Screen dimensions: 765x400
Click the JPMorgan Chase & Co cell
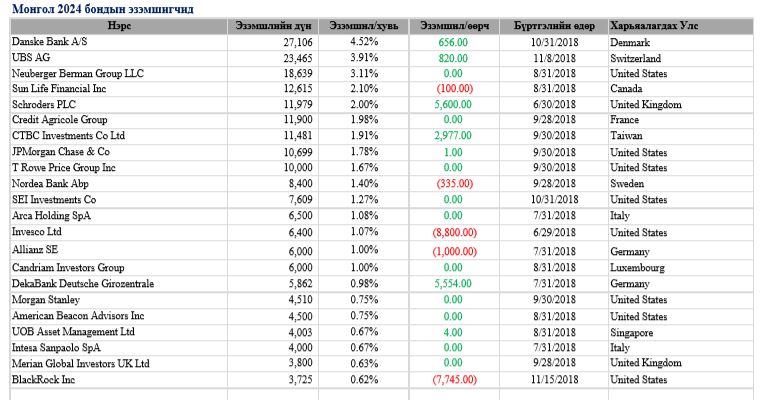(x=59, y=152)
